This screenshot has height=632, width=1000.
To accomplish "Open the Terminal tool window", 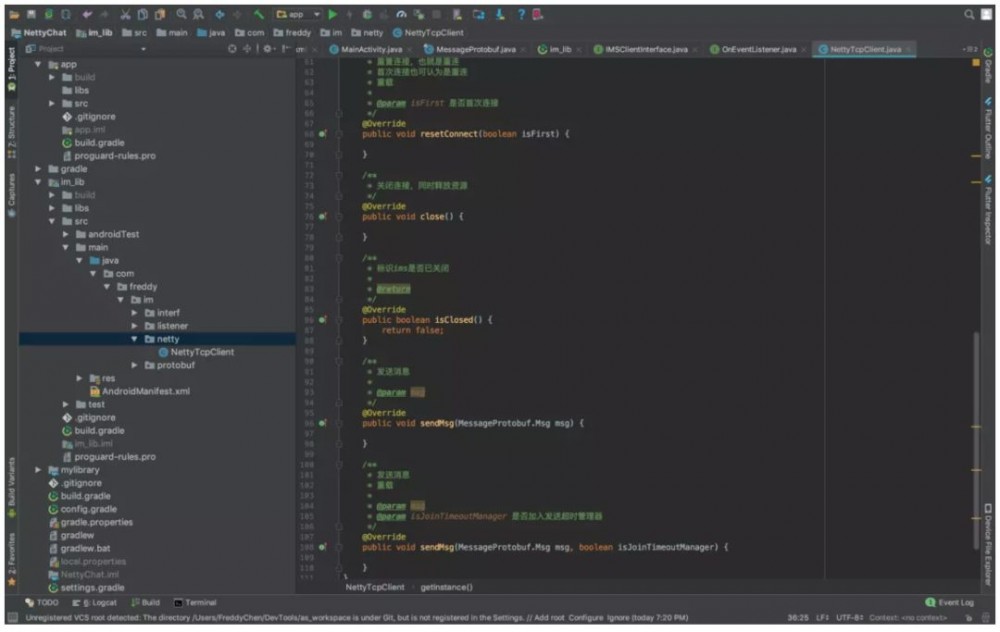I will [195, 603].
